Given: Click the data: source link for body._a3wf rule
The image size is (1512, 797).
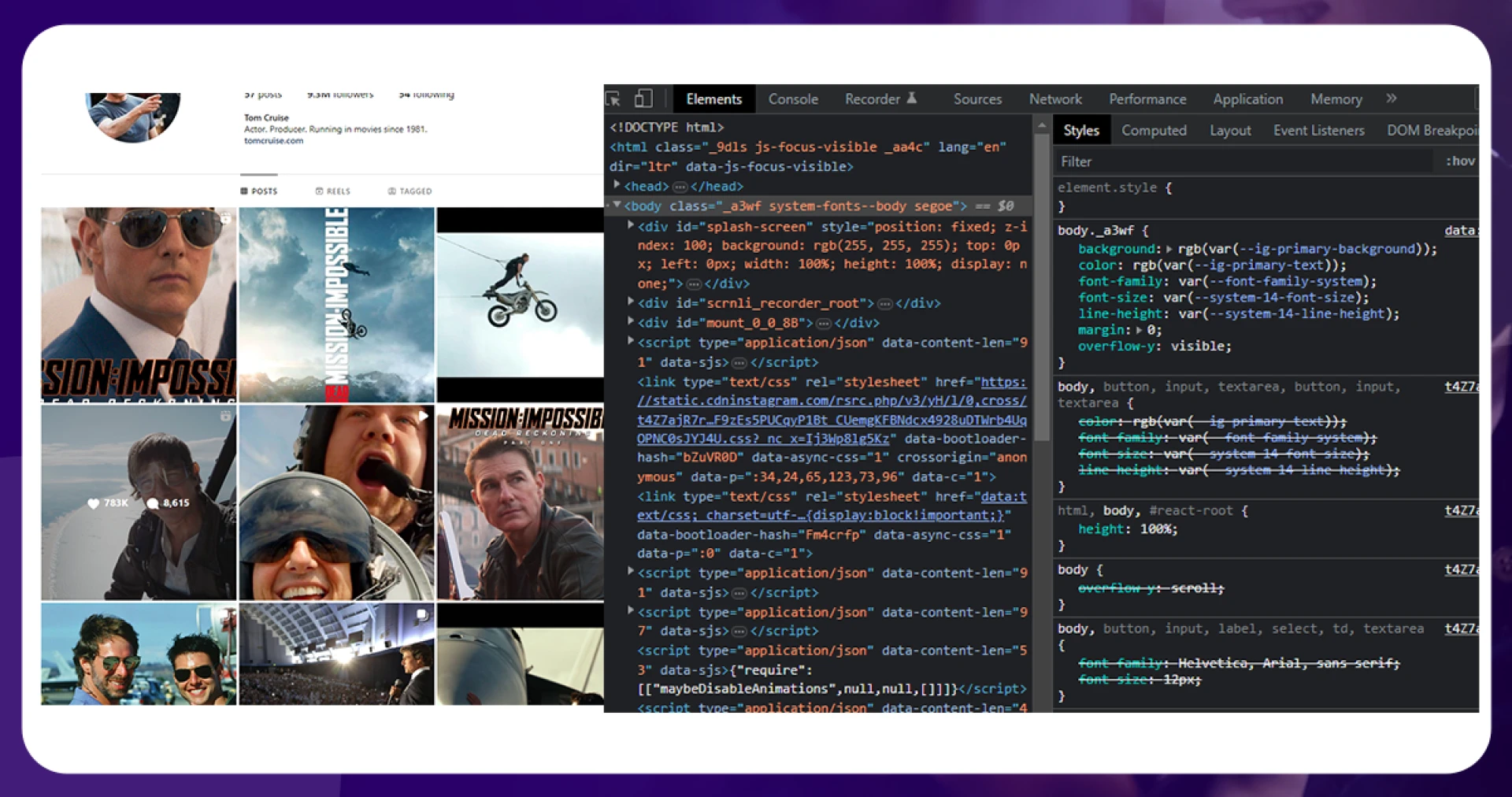Looking at the screenshot, I should click(x=1461, y=231).
